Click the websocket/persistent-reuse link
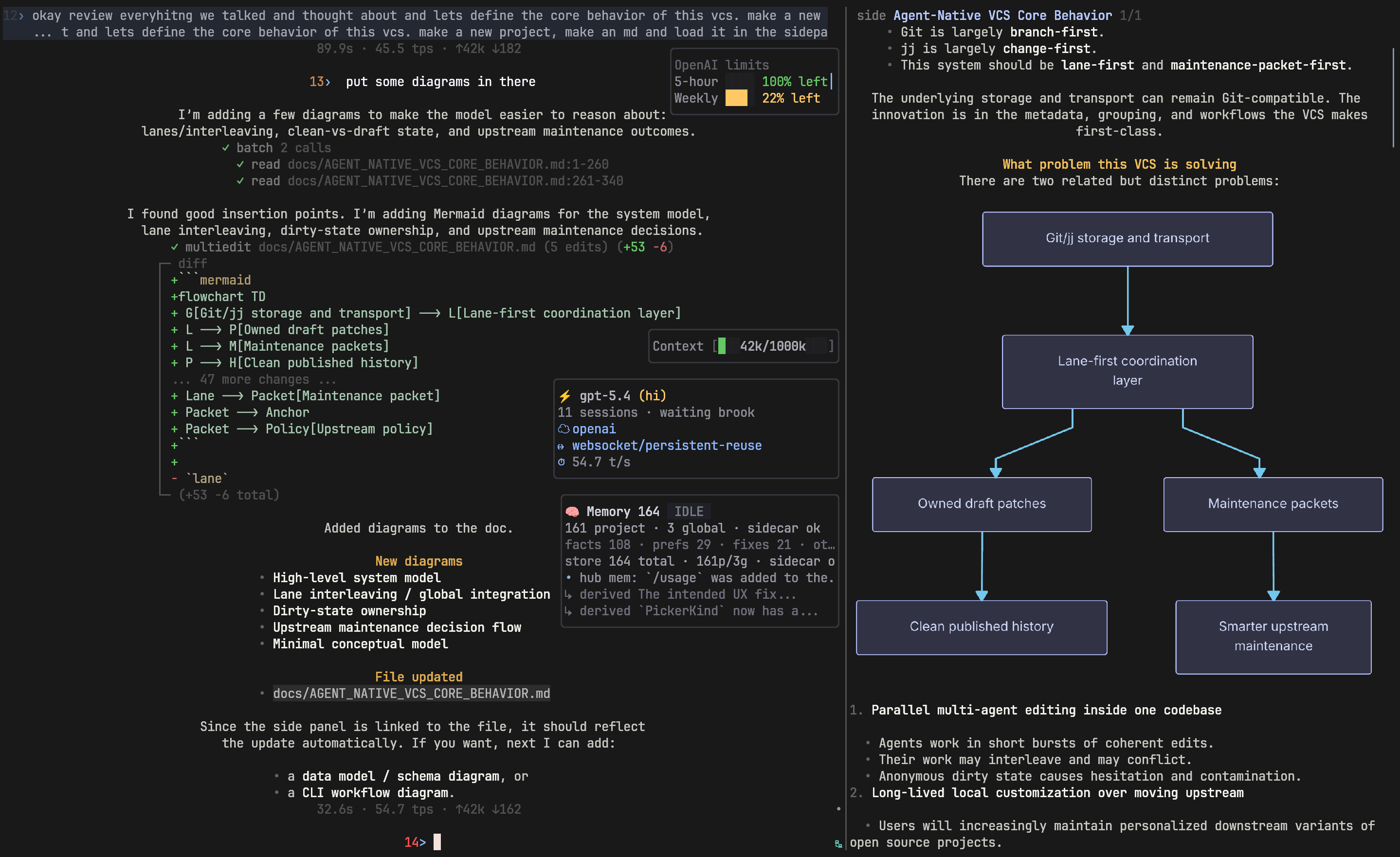 coord(667,445)
